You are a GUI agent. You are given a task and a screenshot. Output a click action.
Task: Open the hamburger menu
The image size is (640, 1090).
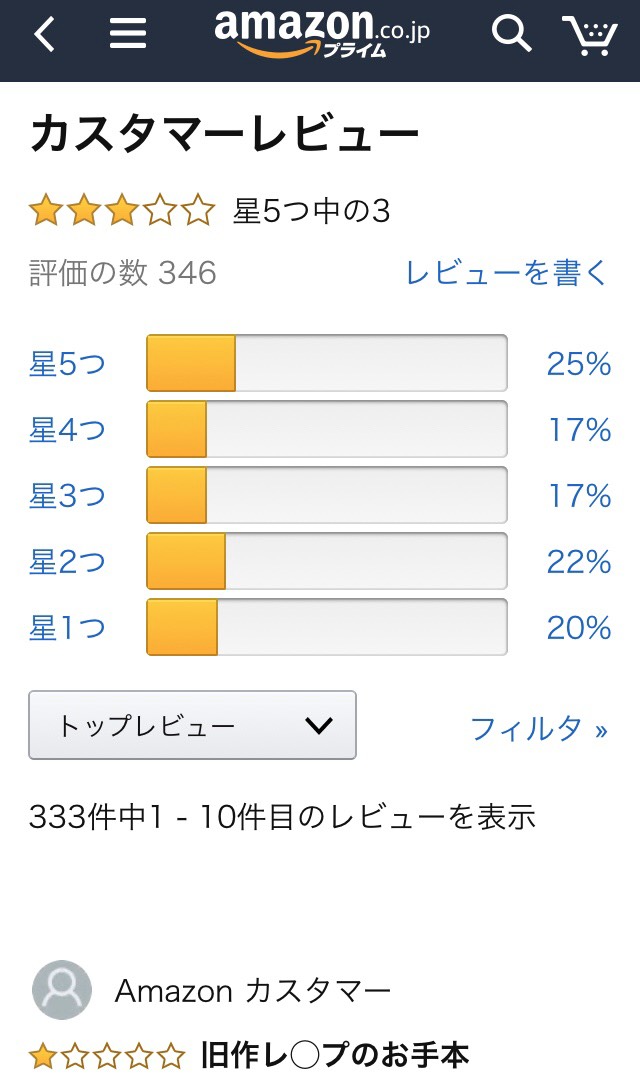pos(128,34)
